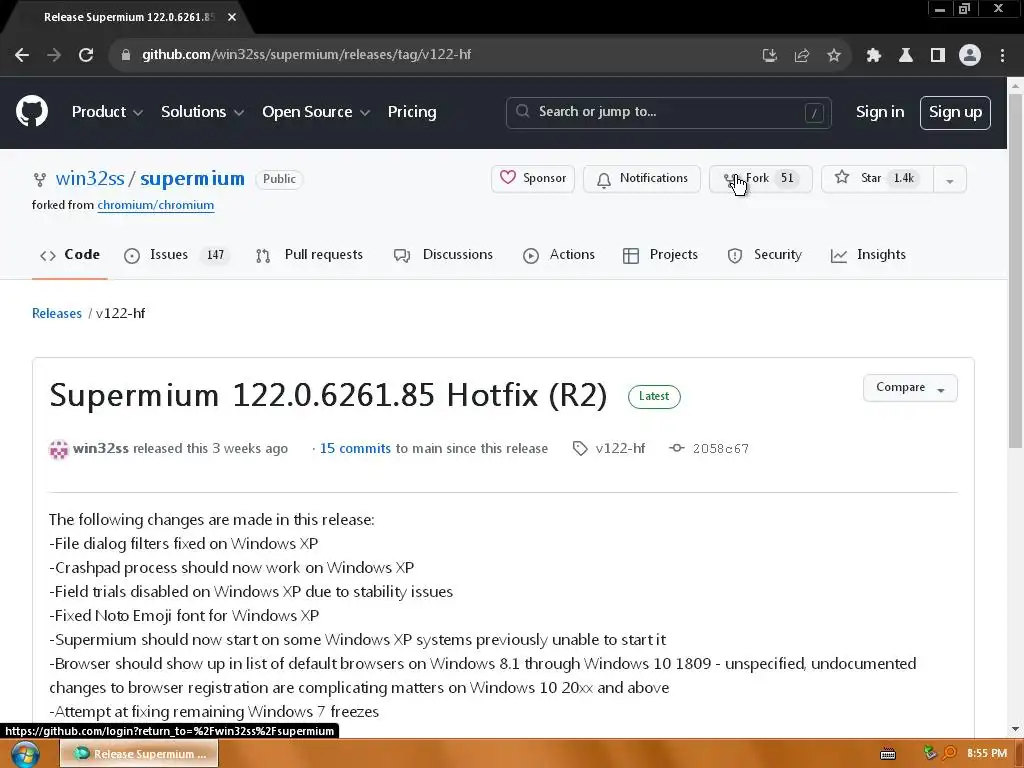Click the 2058c67 commit hash
Viewport: 1024px width, 768px height.
coord(721,449)
